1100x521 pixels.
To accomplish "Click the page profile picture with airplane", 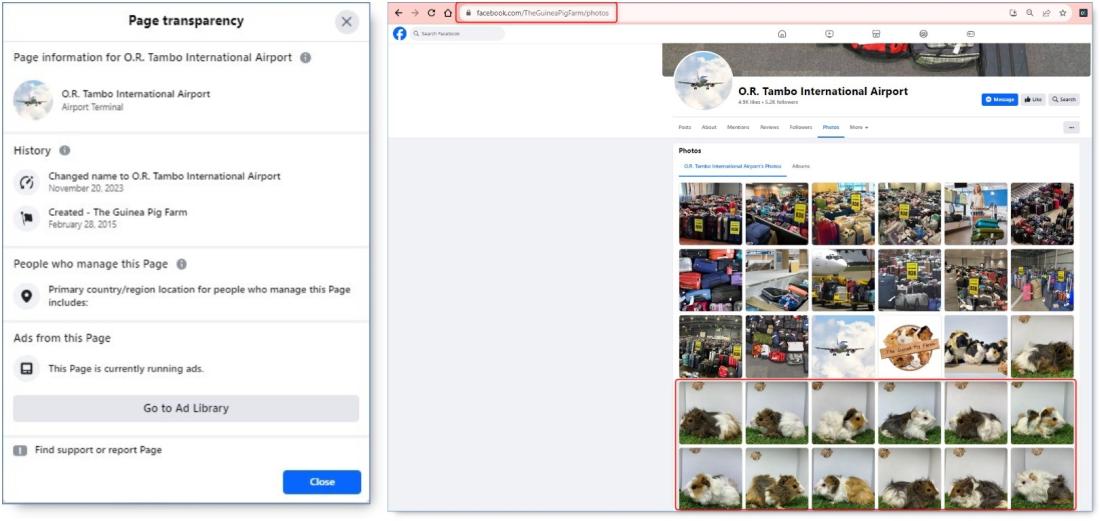I will [x=704, y=81].
